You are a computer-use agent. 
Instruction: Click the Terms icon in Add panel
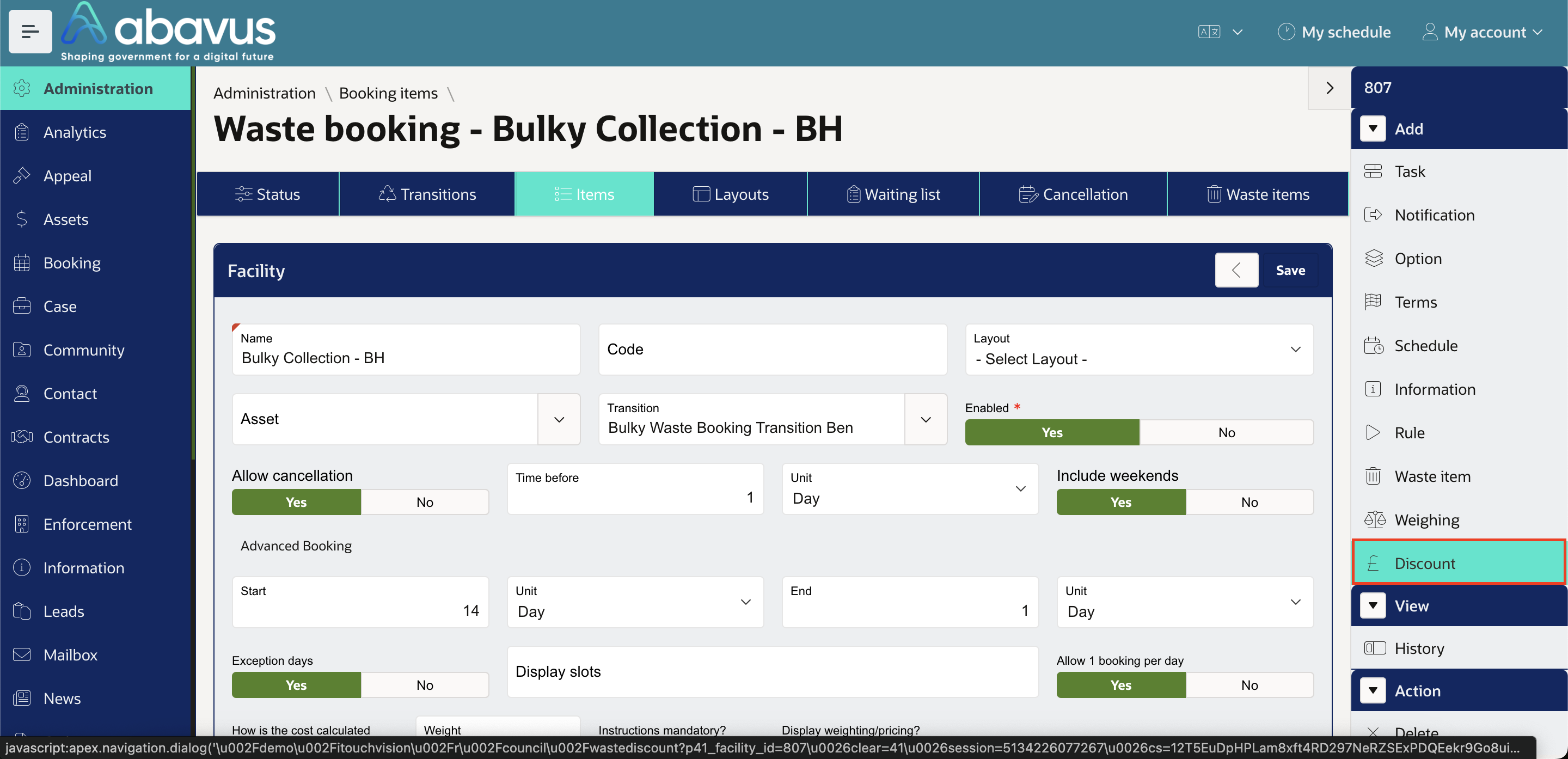coord(1373,302)
